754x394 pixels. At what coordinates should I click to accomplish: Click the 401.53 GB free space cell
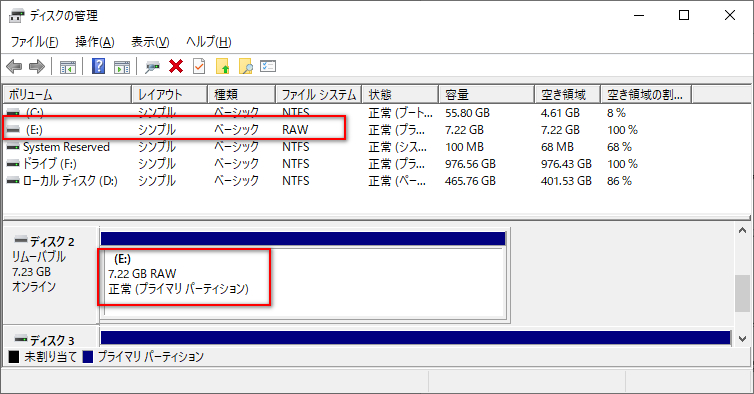click(x=566, y=181)
